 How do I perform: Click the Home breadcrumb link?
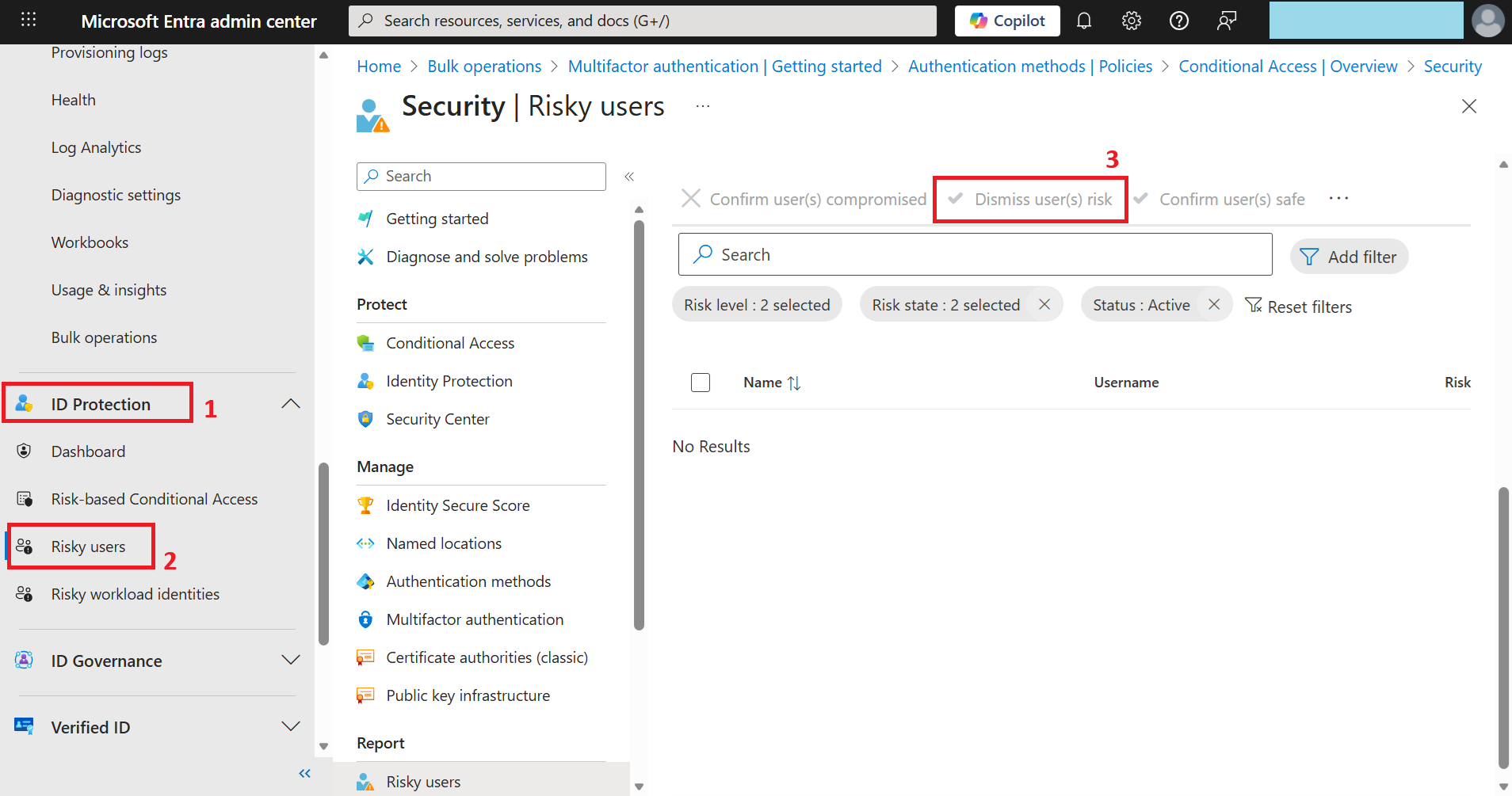[x=379, y=67]
